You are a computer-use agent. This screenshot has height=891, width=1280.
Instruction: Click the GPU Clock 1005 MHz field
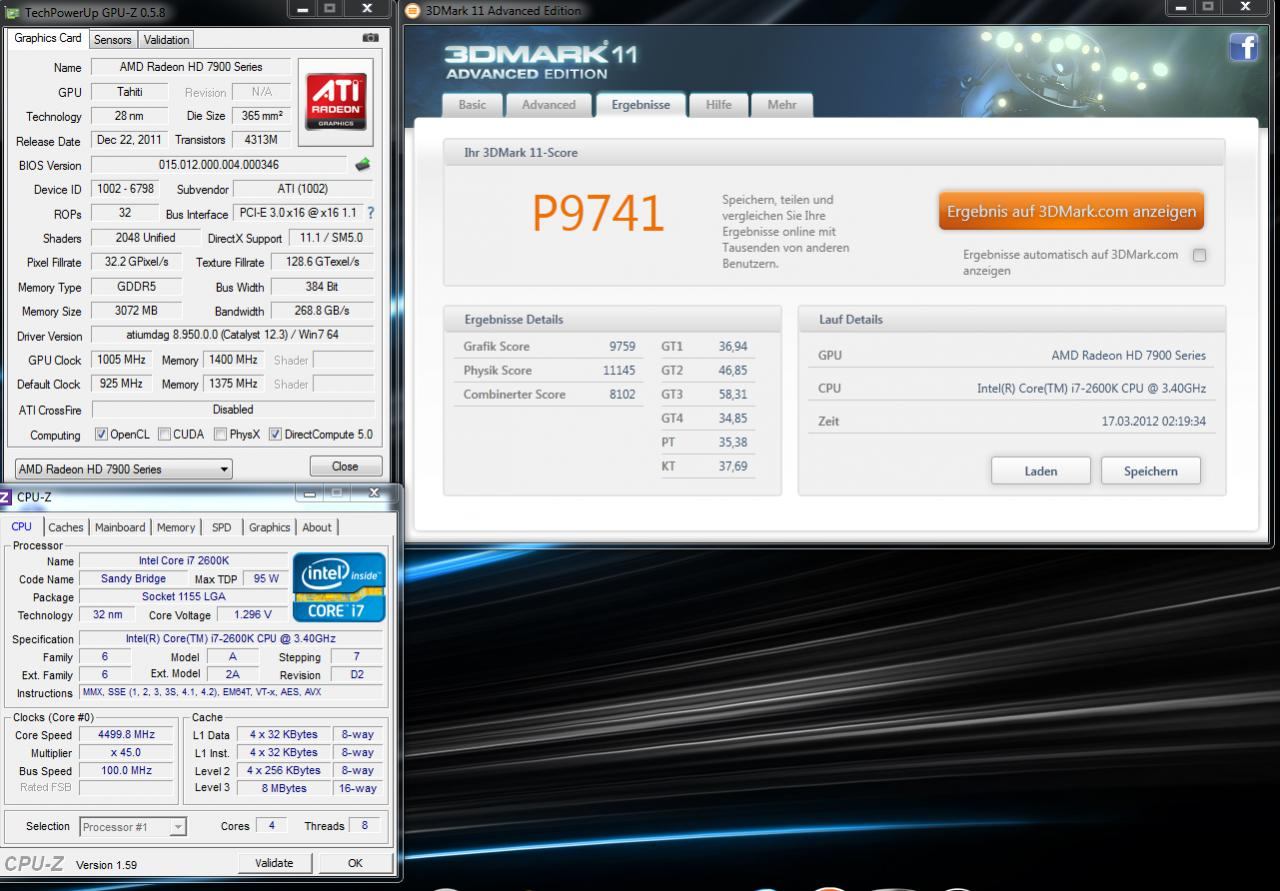tap(121, 360)
